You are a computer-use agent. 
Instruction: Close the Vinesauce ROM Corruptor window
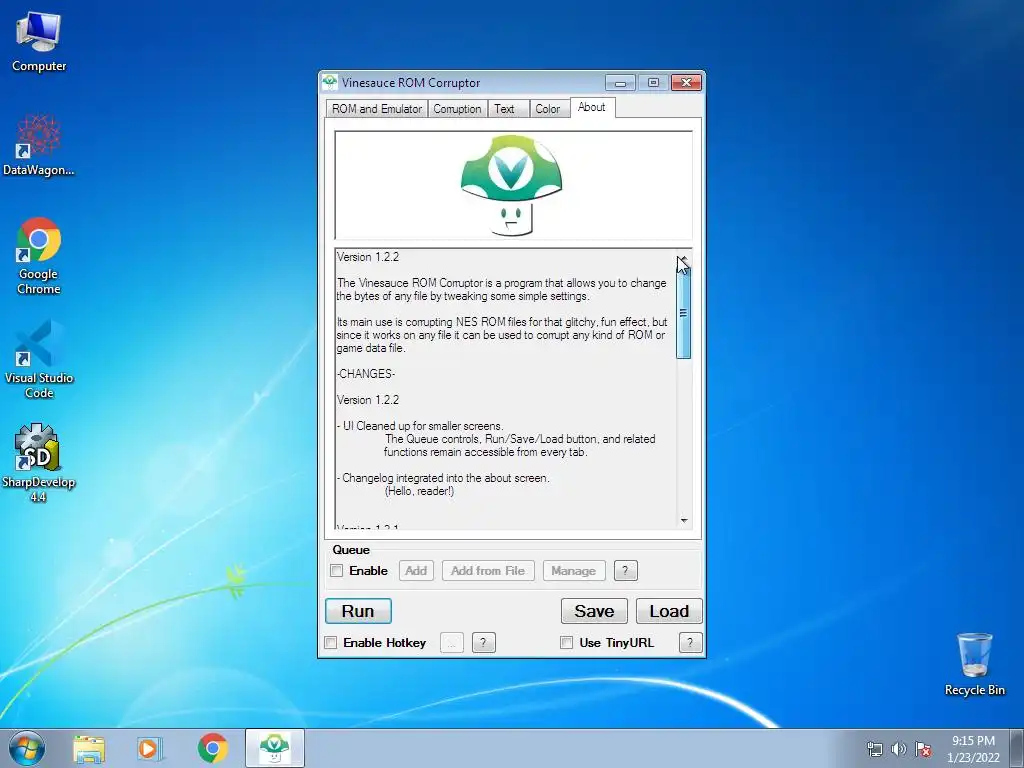(x=686, y=83)
